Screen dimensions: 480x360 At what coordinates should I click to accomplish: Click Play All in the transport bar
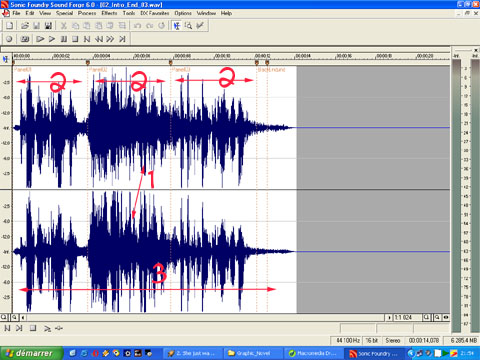(x=40, y=39)
